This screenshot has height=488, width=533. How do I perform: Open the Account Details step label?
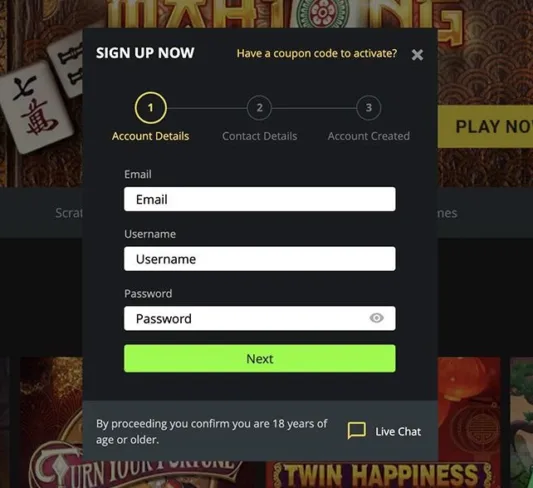click(151, 136)
